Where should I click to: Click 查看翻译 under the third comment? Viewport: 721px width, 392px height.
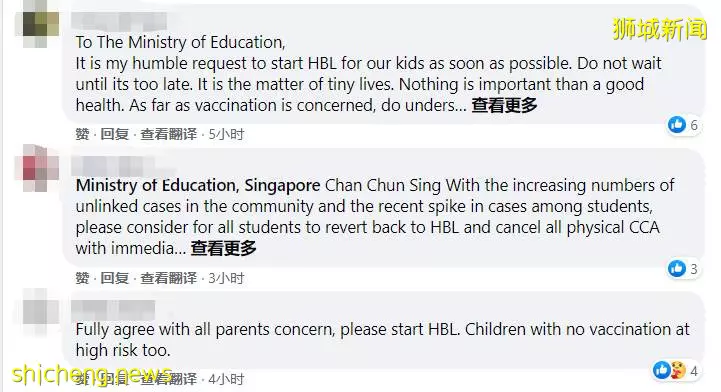pos(168,379)
